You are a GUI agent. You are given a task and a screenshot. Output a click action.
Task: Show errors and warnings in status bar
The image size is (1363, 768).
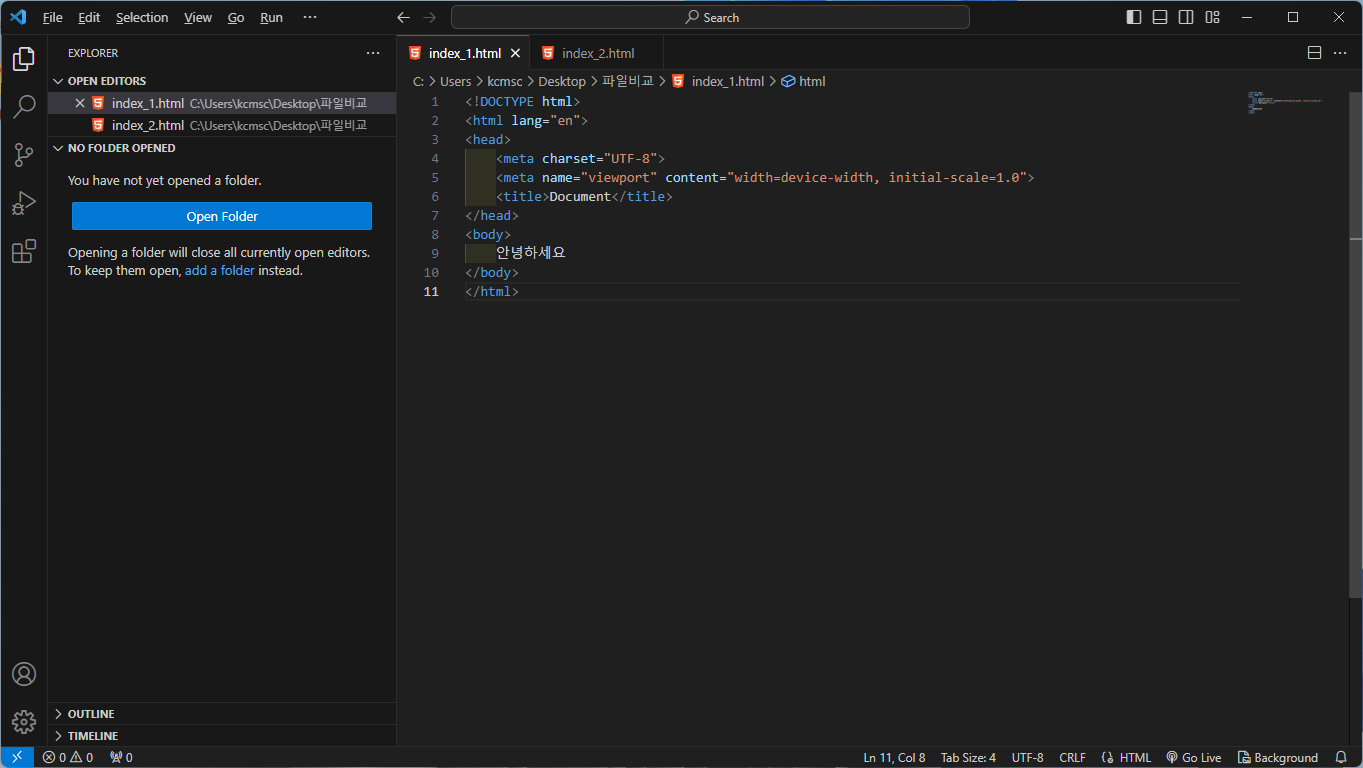[68, 757]
